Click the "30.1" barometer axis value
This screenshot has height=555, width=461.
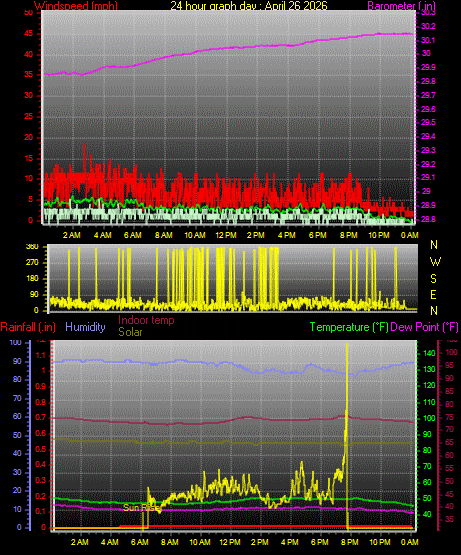point(428,40)
